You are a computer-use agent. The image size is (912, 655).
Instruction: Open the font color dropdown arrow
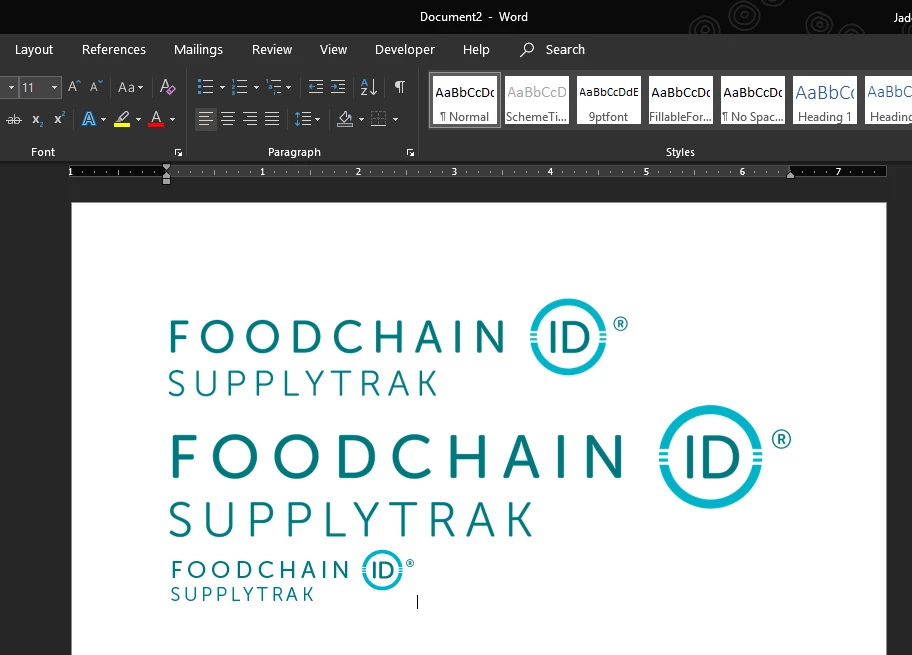pyautogui.click(x=173, y=120)
